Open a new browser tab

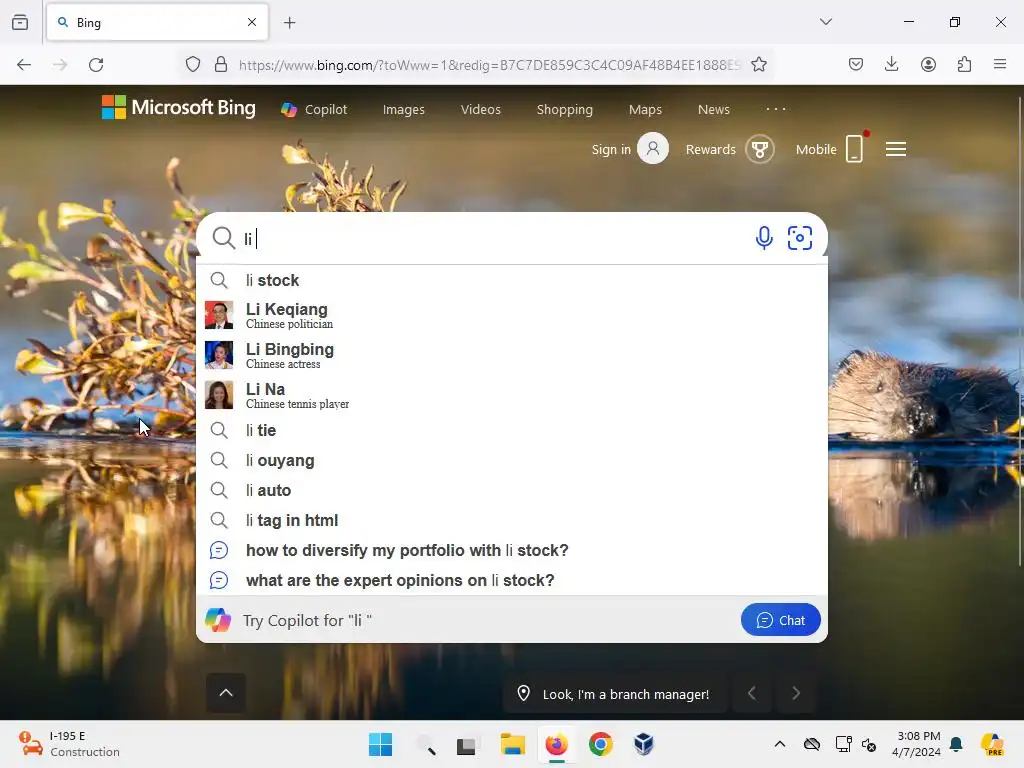pyautogui.click(x=290, y=23)
